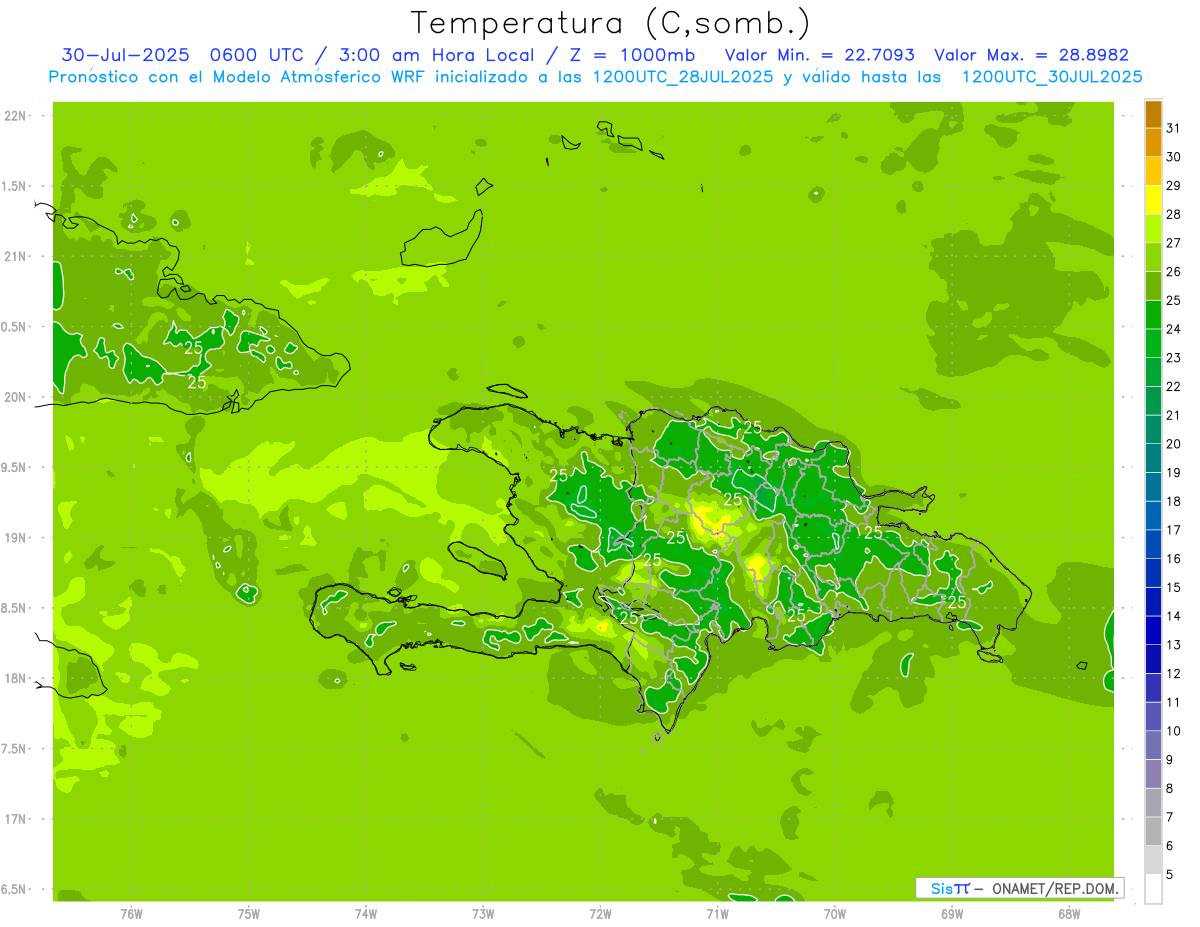Click the '21N' latitude axis label

17,256
